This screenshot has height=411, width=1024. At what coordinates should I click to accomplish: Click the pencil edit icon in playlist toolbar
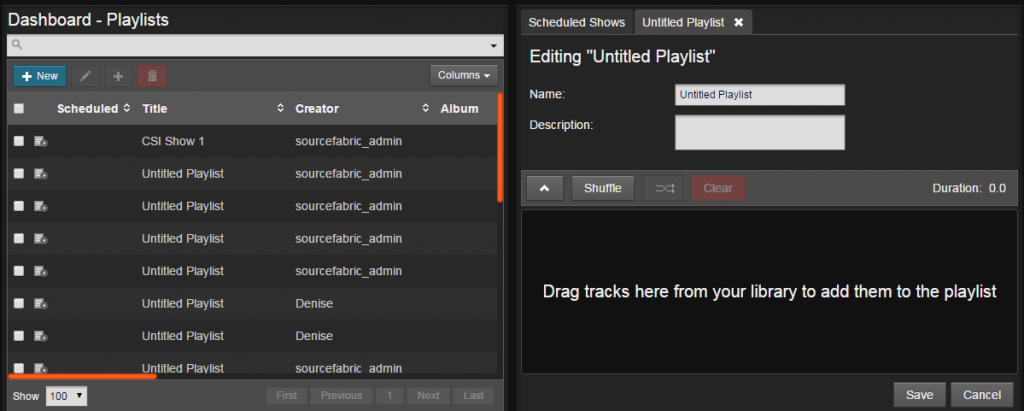click(86, 76)
